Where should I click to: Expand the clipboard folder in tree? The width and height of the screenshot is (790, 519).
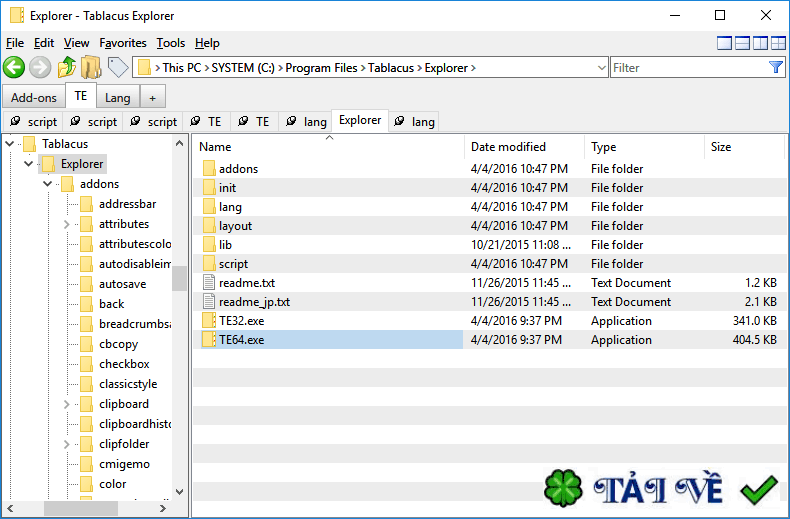67,404
